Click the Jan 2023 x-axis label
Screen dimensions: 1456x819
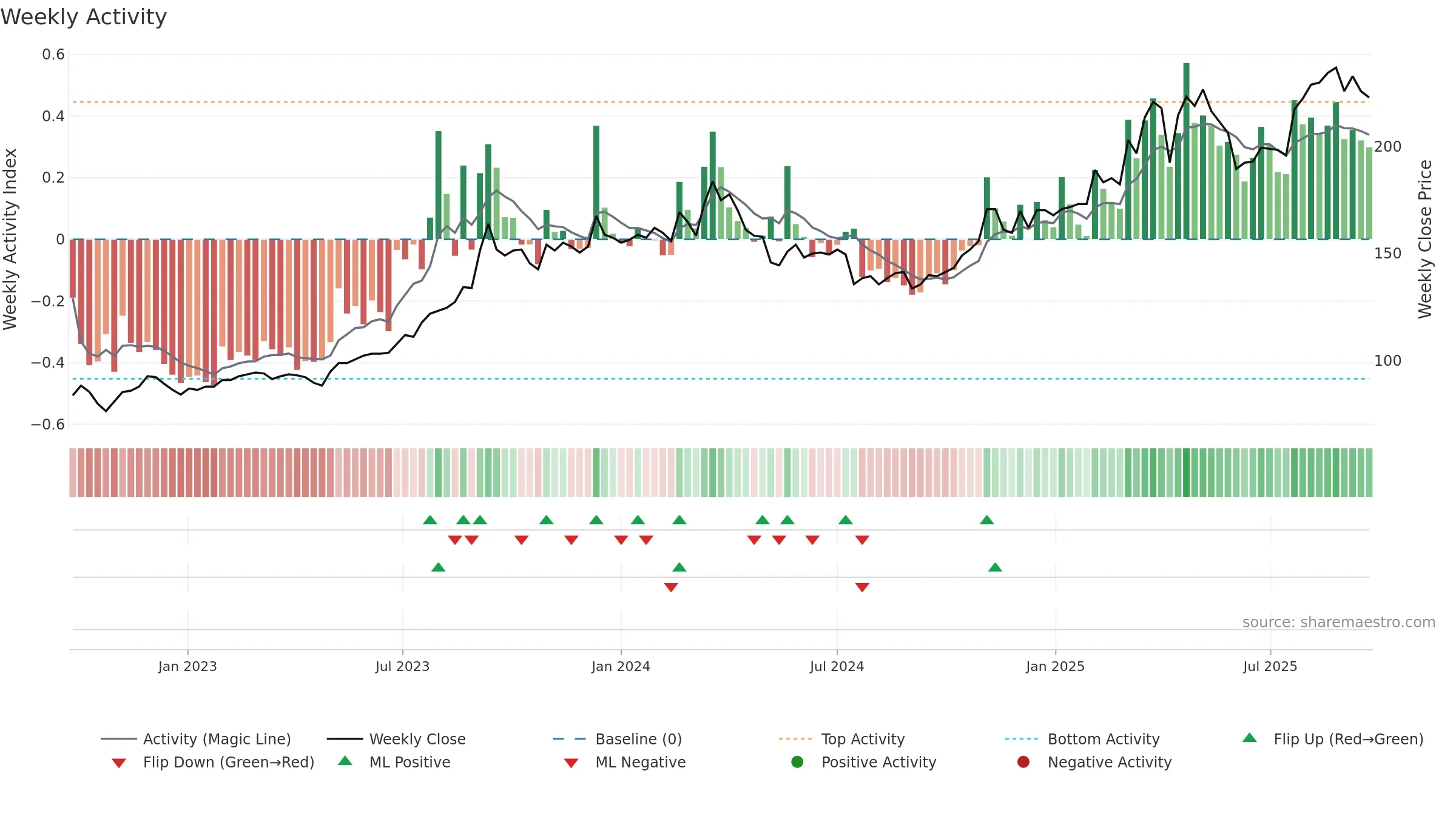(x=187, y=666)
